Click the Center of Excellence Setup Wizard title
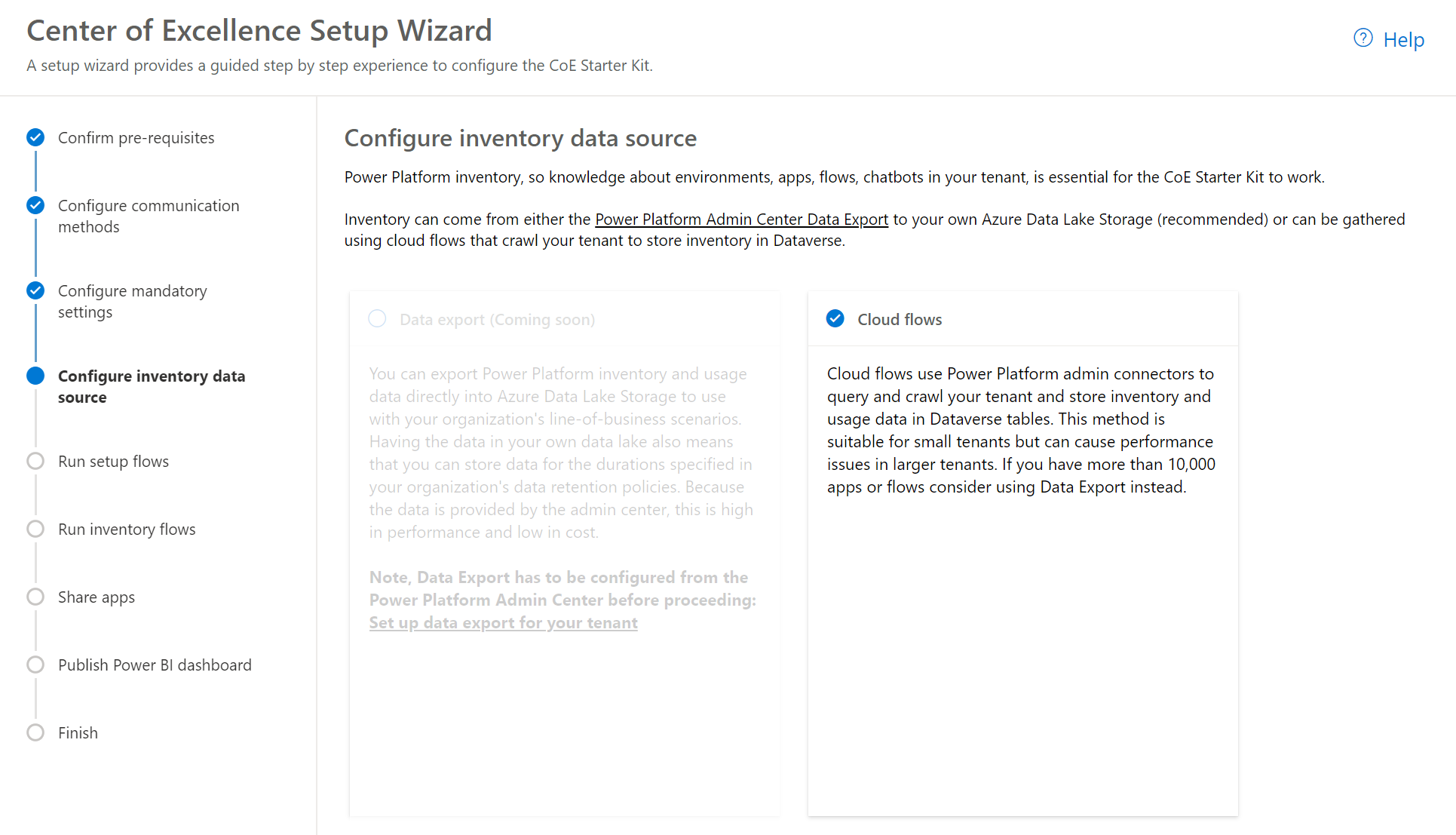The height and width of the screenshot is (835, 1456). pyautogui.click(x=259, y=30)
